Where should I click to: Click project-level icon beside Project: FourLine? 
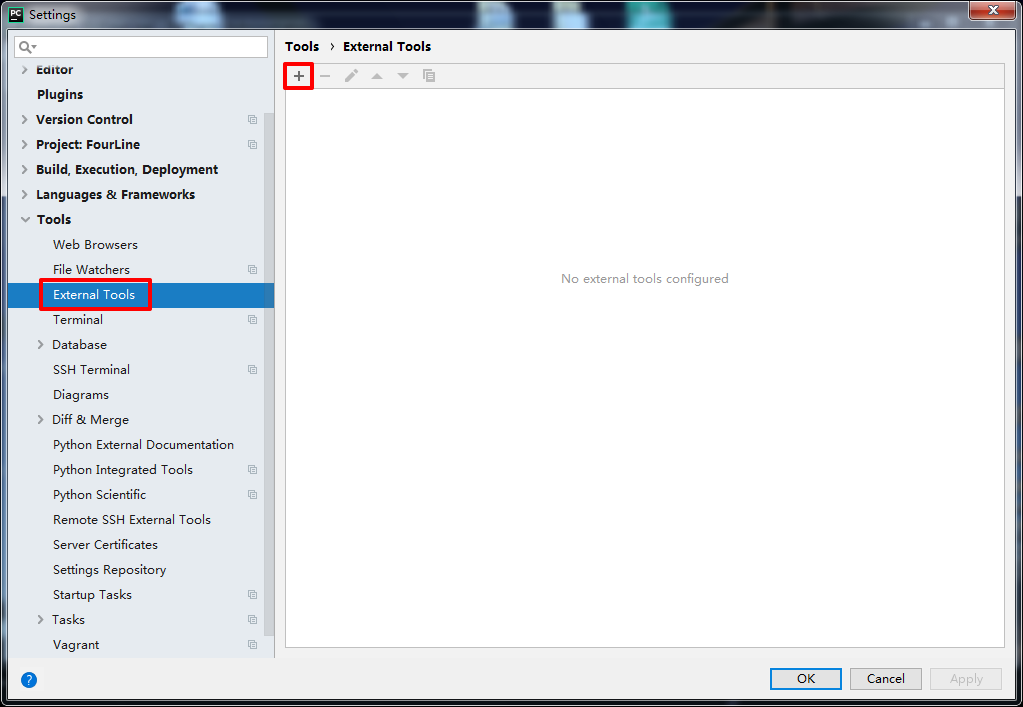point(252,145)
